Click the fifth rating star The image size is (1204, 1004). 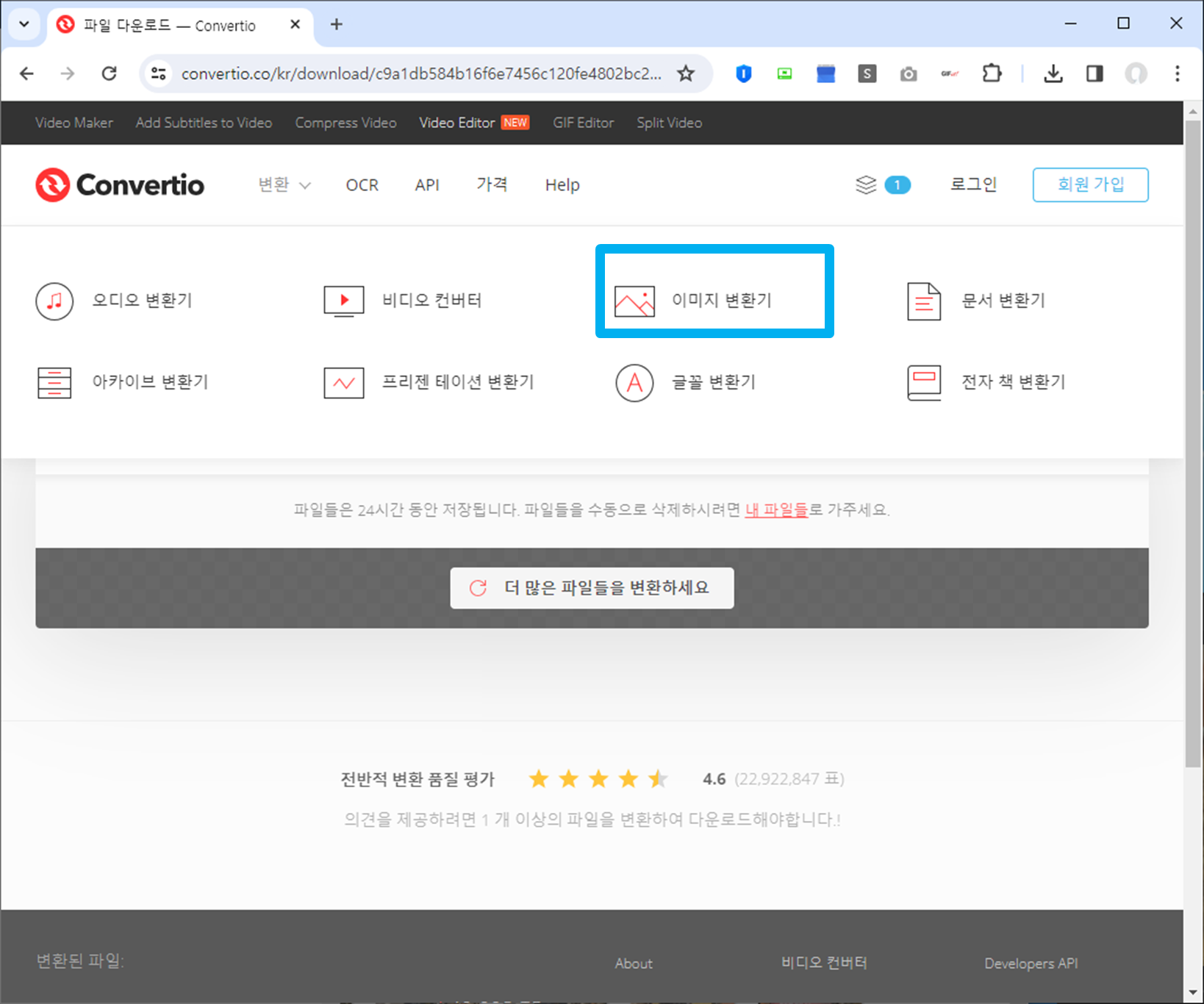[x=658, y=778]
